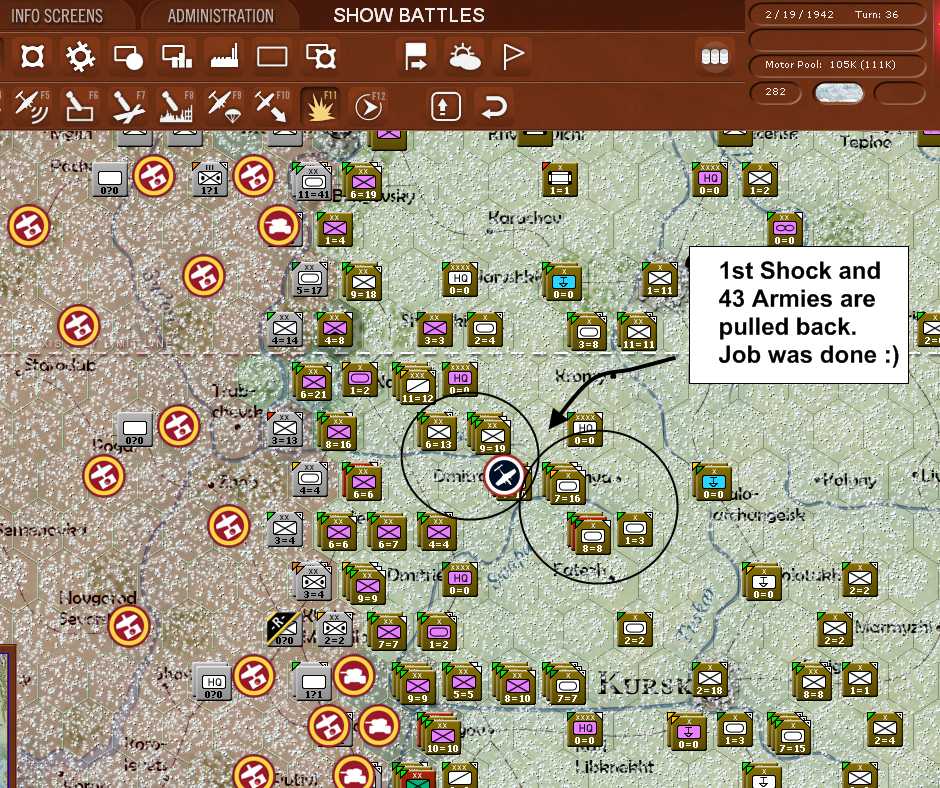Viewport: 940px width, 788px height.
Task: Click the undo return-arrow icon
Action: pyautogui.click(x=494, y=107)
